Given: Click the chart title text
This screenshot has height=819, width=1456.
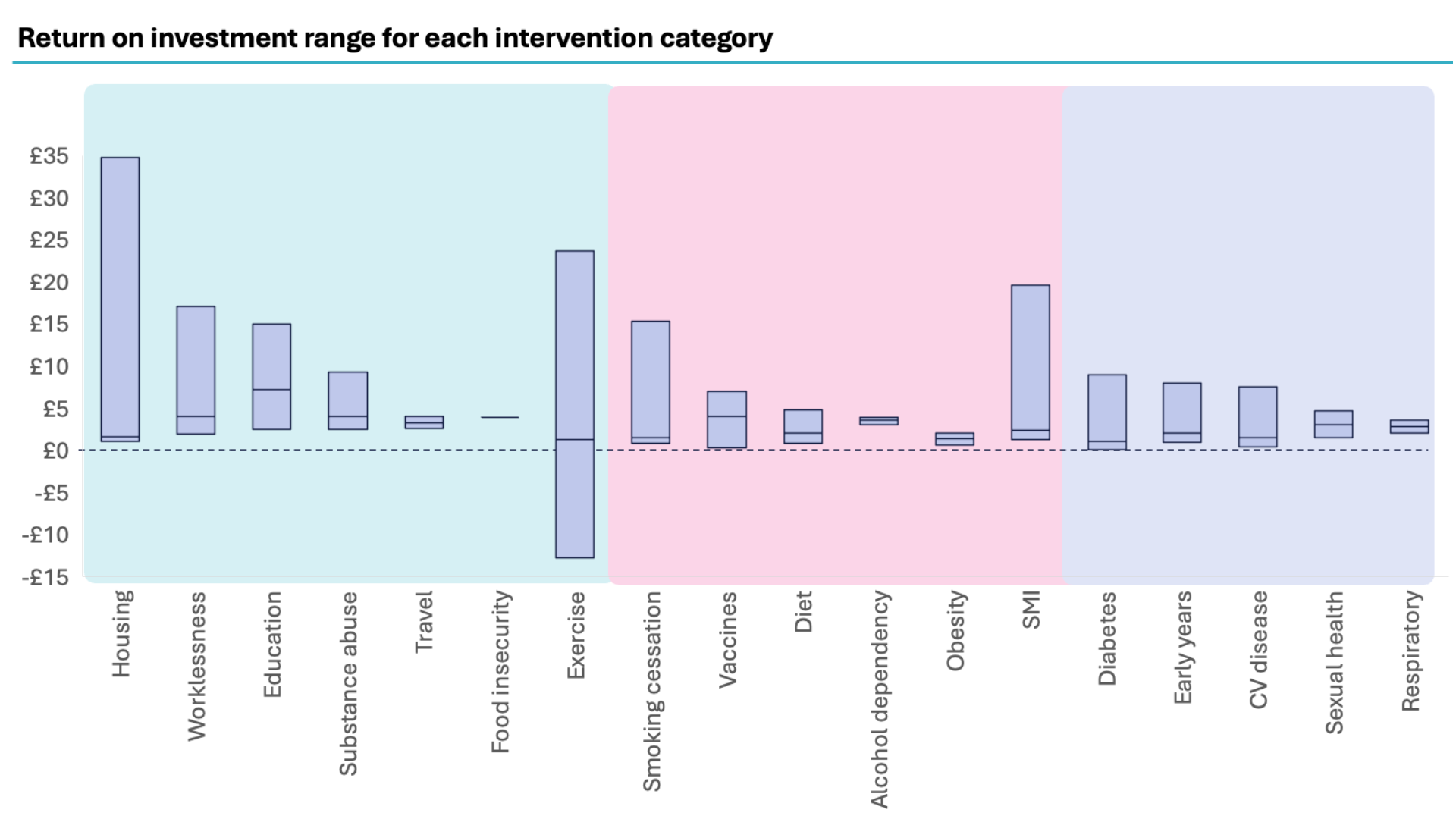Looking at the screenshot, I should [395, 38].
